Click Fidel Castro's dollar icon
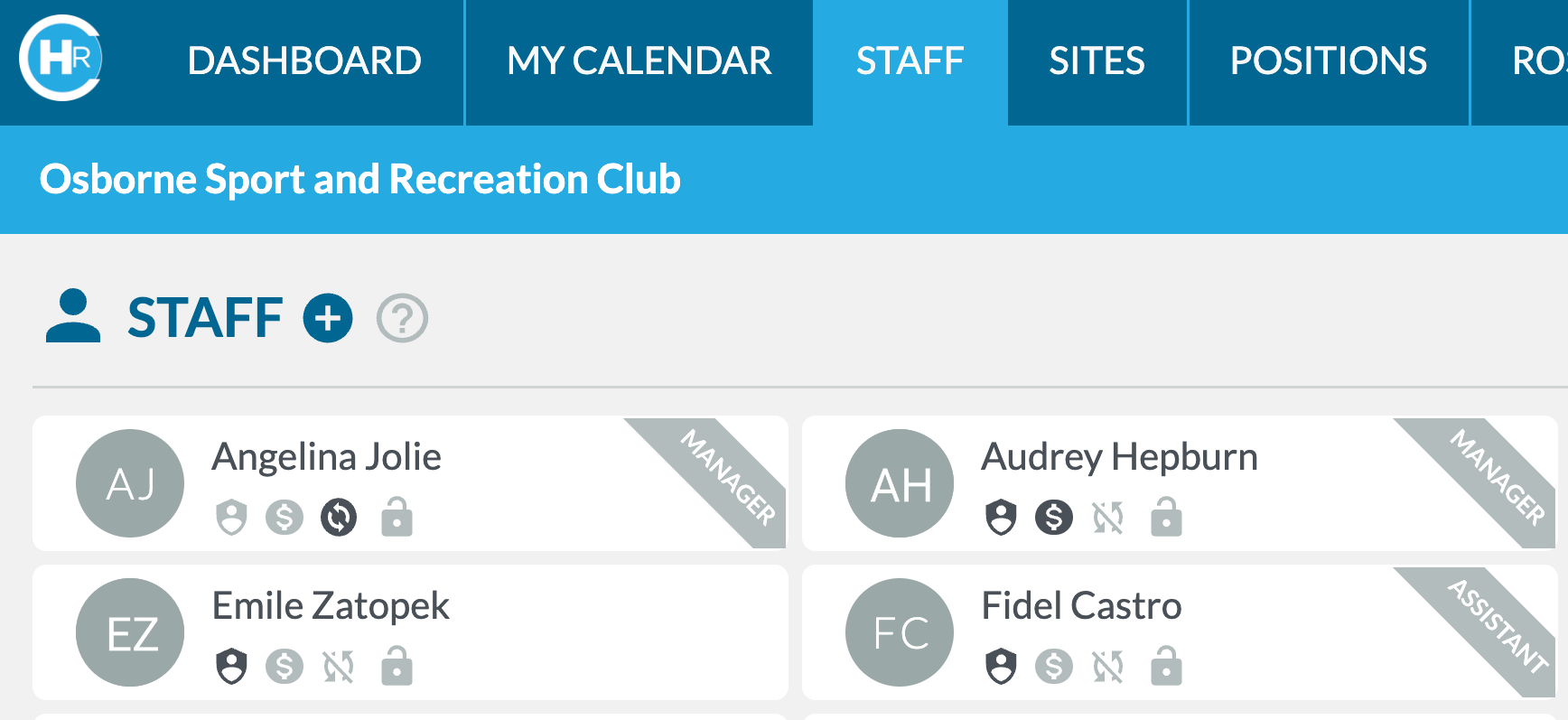Image resolution: width=1568 pixels, height=720 pixels. (x=1054, y=667)
